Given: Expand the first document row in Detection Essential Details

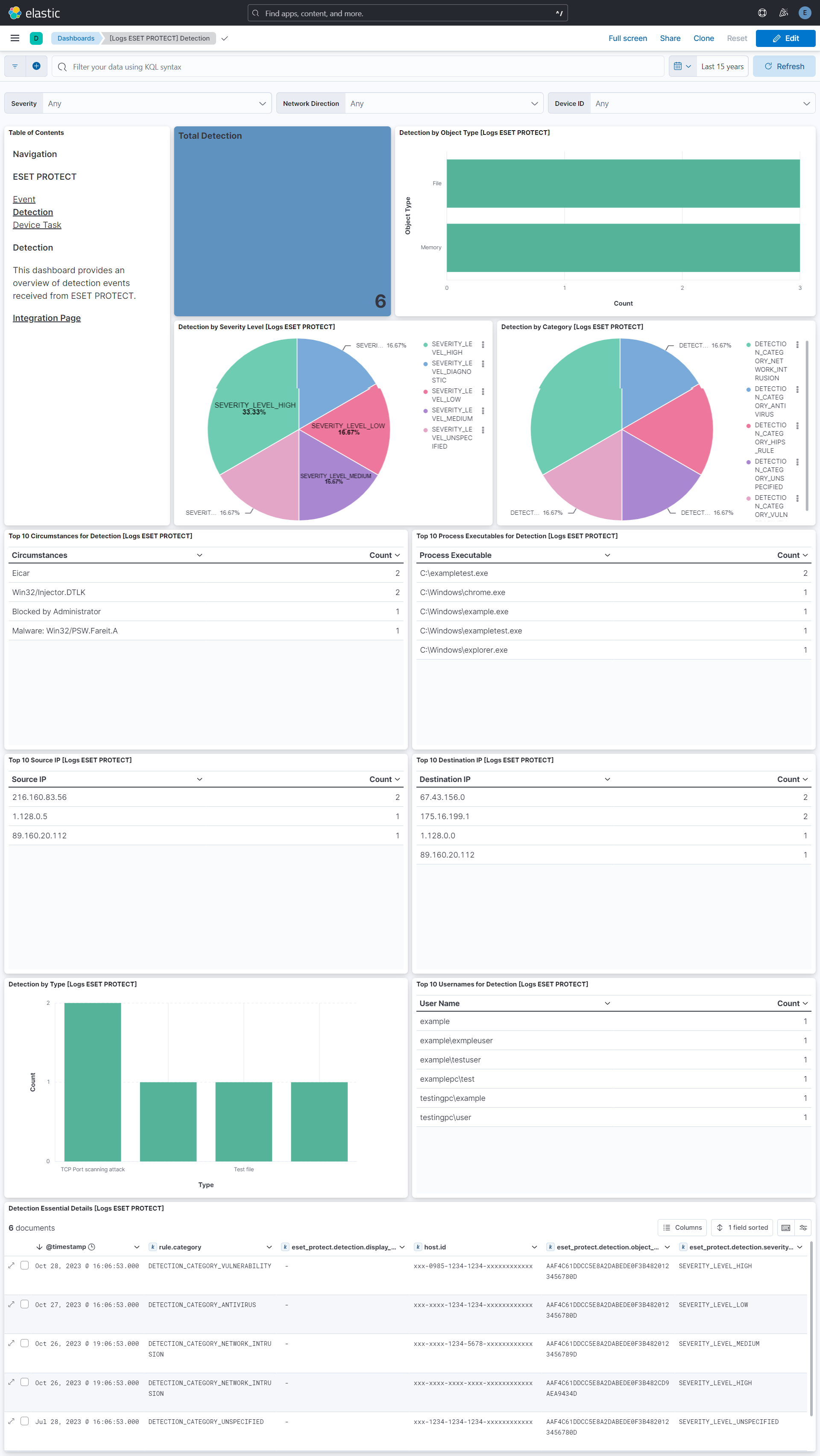Looking at the screenshot, I should coord(11,1265).
